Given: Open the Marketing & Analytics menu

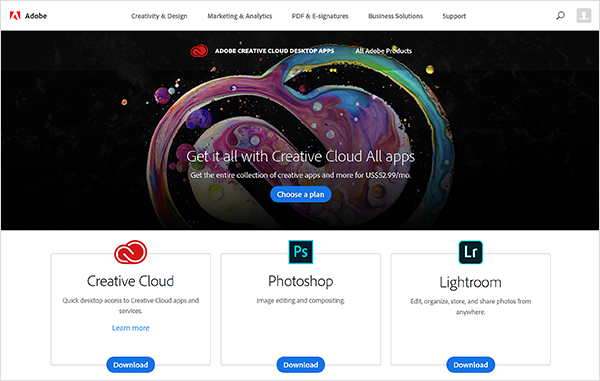Looking at the screenshot, I should click(240, 16).
